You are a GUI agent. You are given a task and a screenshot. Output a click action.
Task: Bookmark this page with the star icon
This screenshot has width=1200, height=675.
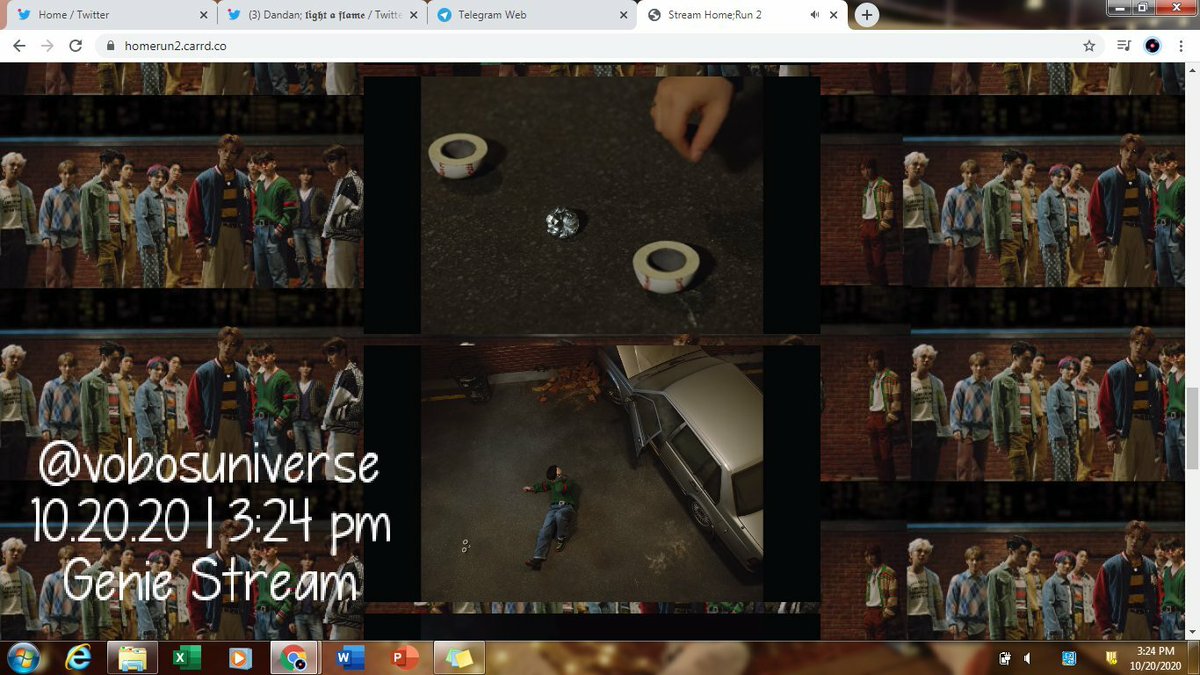(x=1089, y=45)
